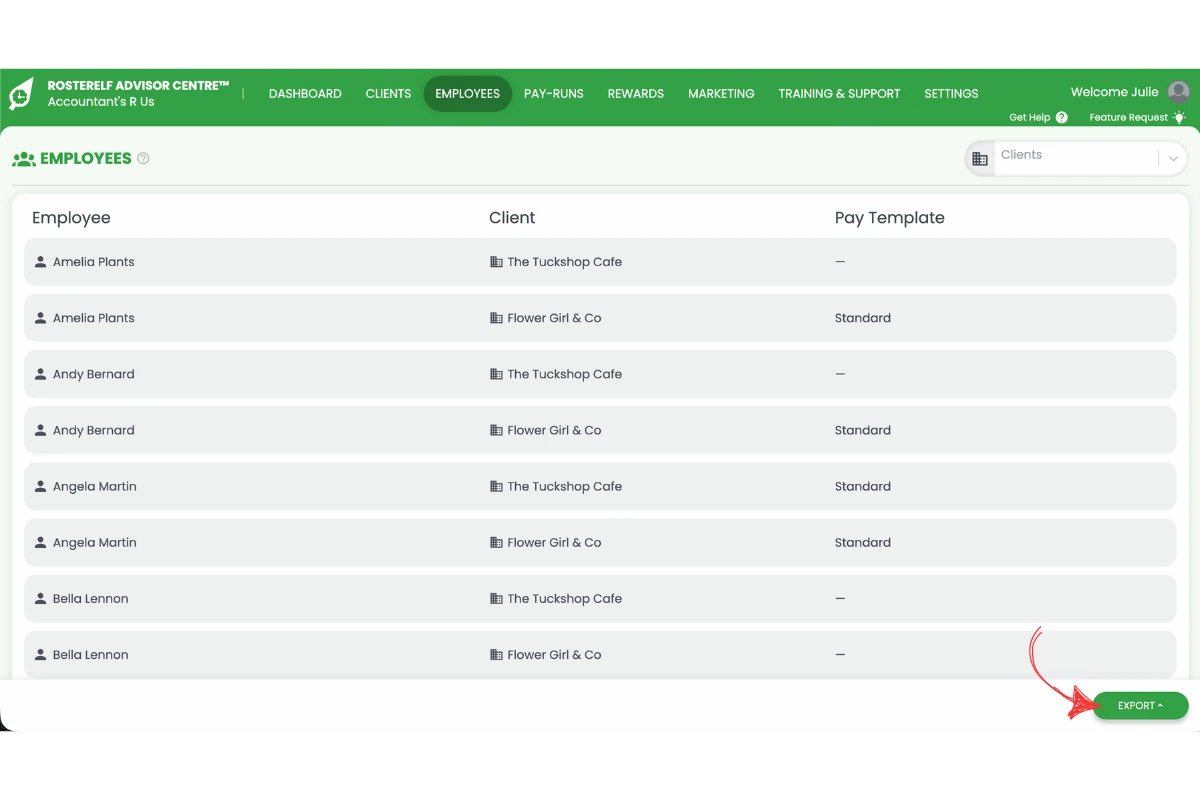The height and width of the screenshot is (800, 1200).
Task: Select Bella Lennon in The Tuckshop Cafe row
Action: (90, 598)
